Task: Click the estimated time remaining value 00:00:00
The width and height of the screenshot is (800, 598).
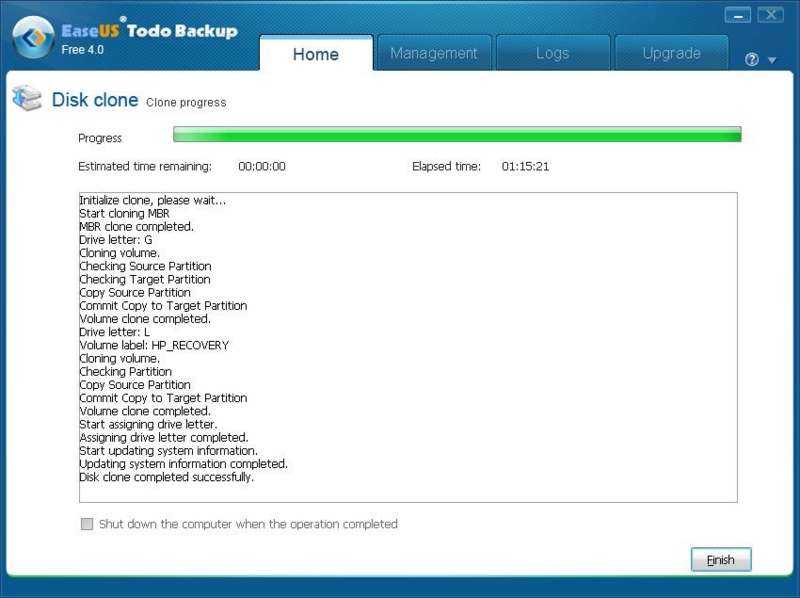Action: [262, 166]
